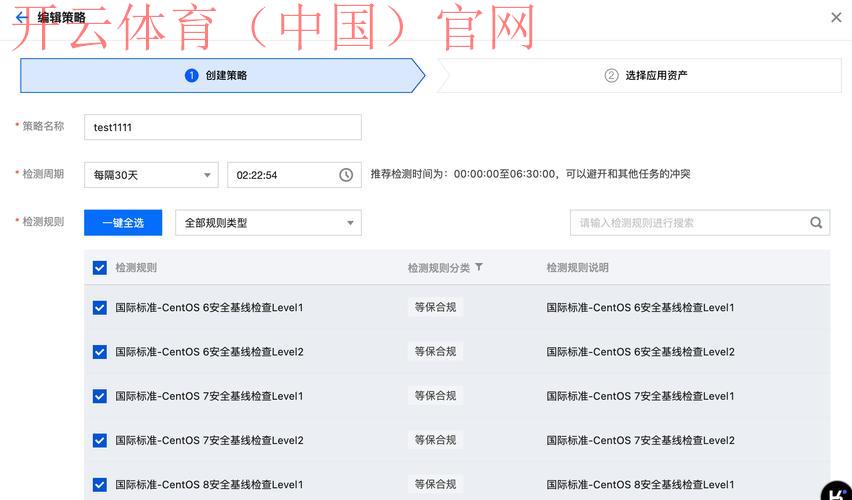Click description cell for CentOS 6 Level2
The image size is (852, 500).
(x=640, y=352)
